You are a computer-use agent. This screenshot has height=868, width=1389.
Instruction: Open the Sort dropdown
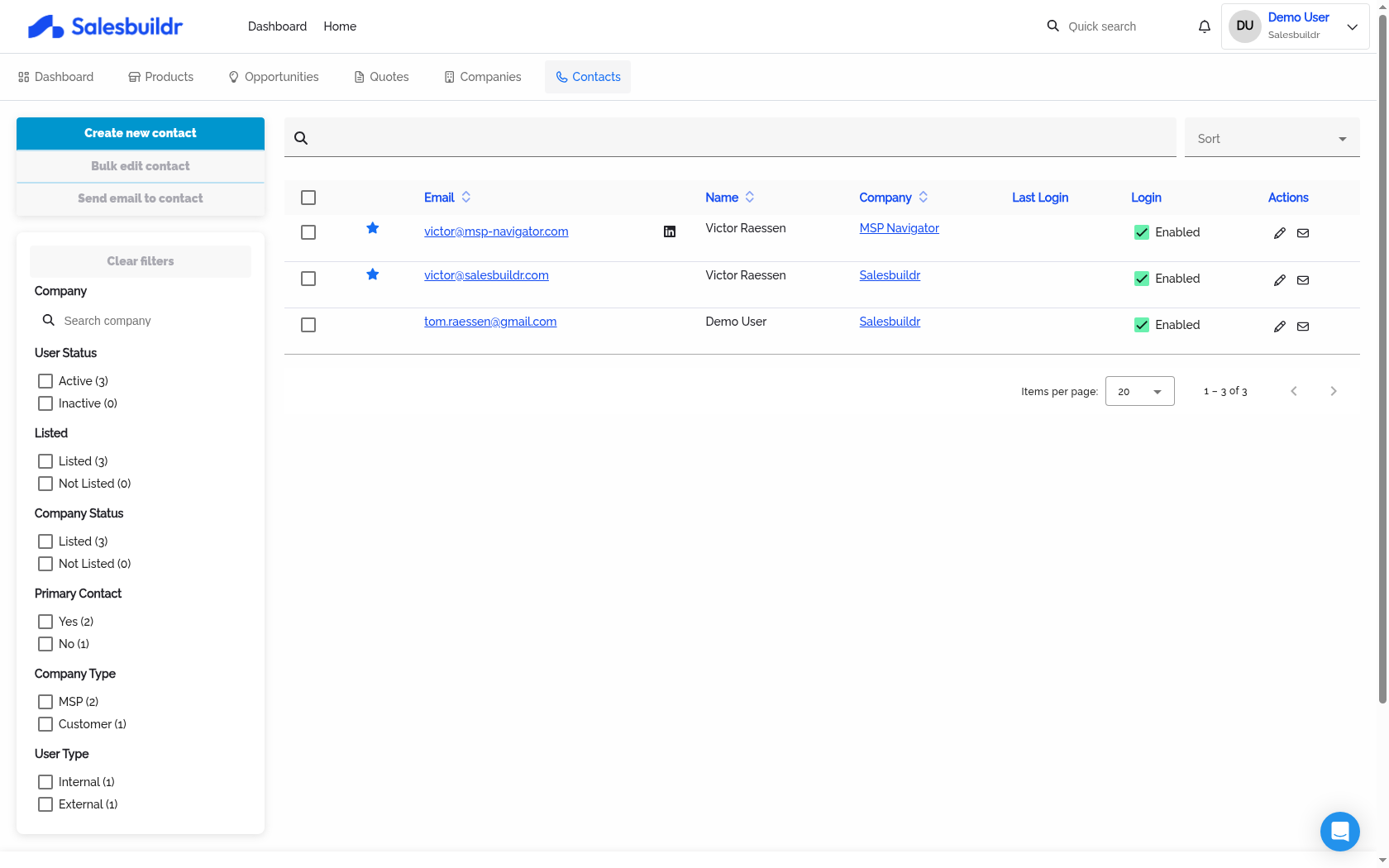click(1272, 138)
